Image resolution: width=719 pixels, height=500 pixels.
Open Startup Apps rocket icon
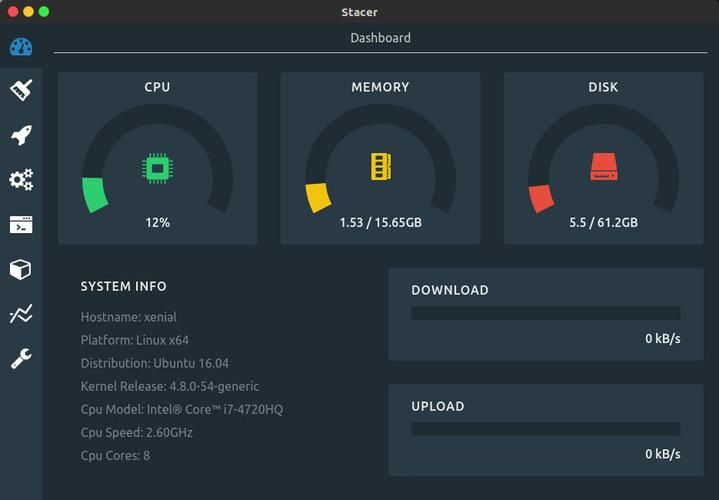(21, 135)
